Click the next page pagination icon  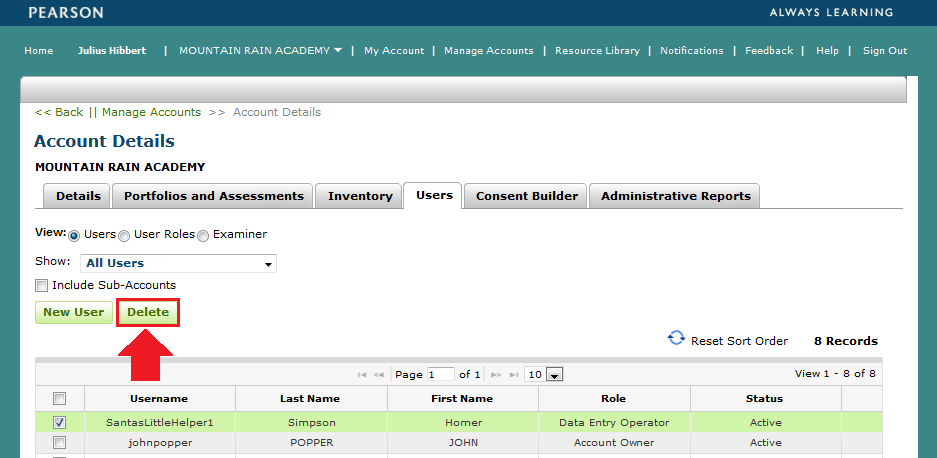pyautogui.click(x=495, y=375)
